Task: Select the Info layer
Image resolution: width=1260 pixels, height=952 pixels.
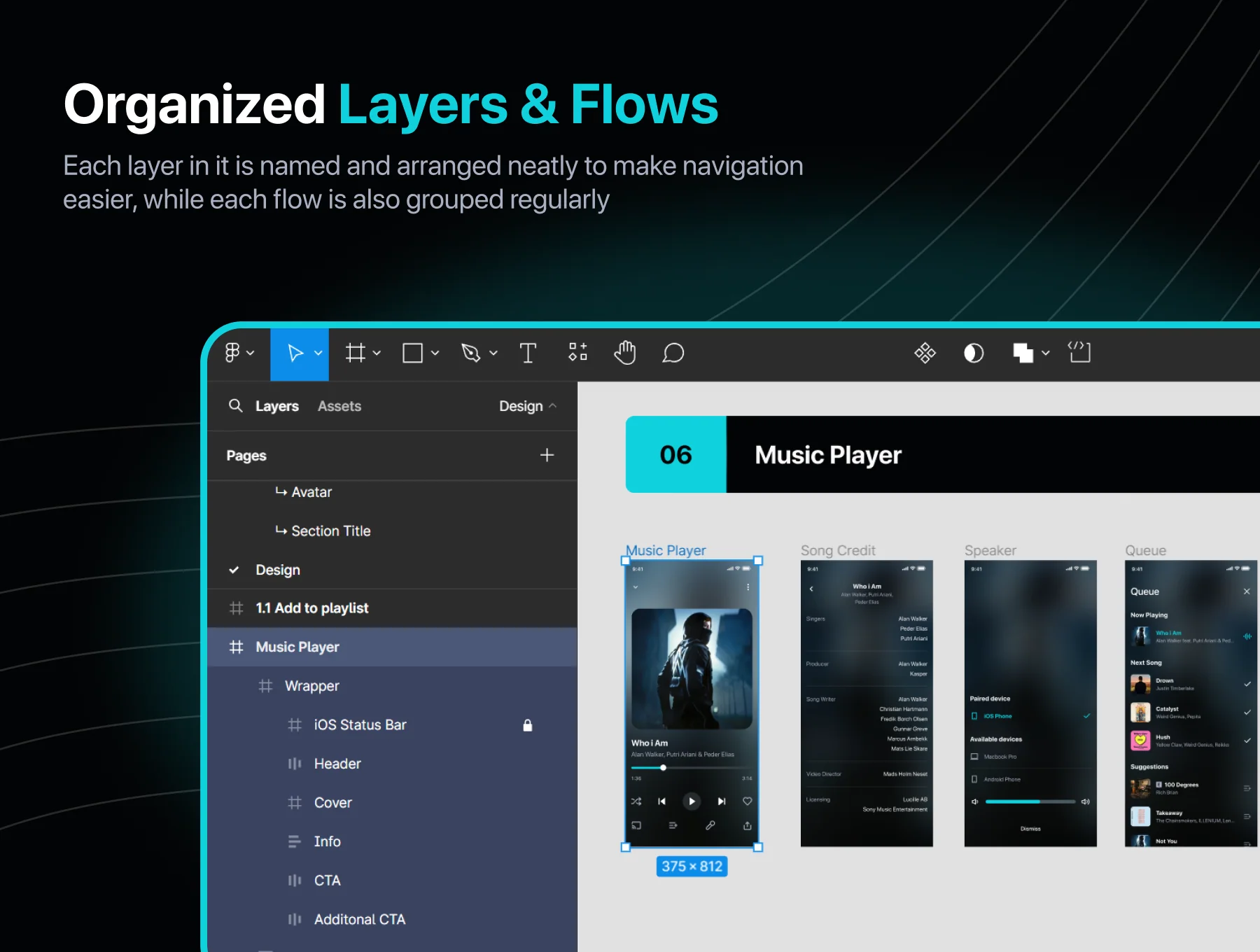Action: 392,841
